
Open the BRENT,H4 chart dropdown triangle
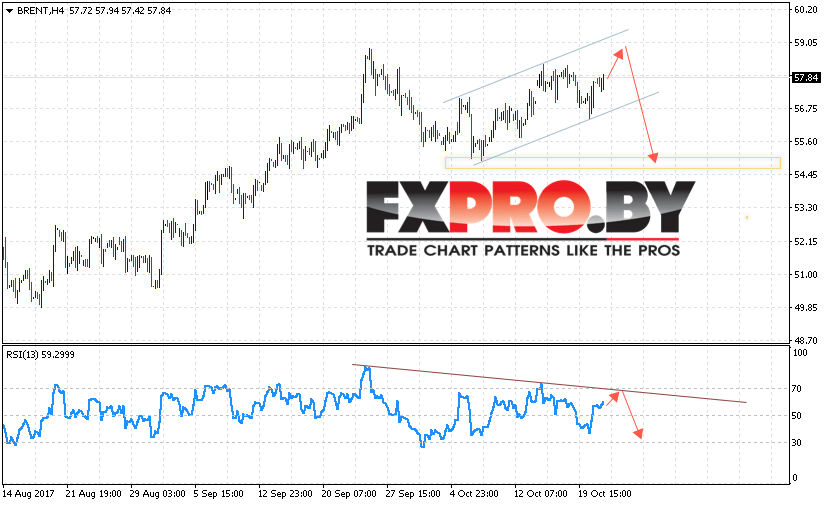coord(10,11)
